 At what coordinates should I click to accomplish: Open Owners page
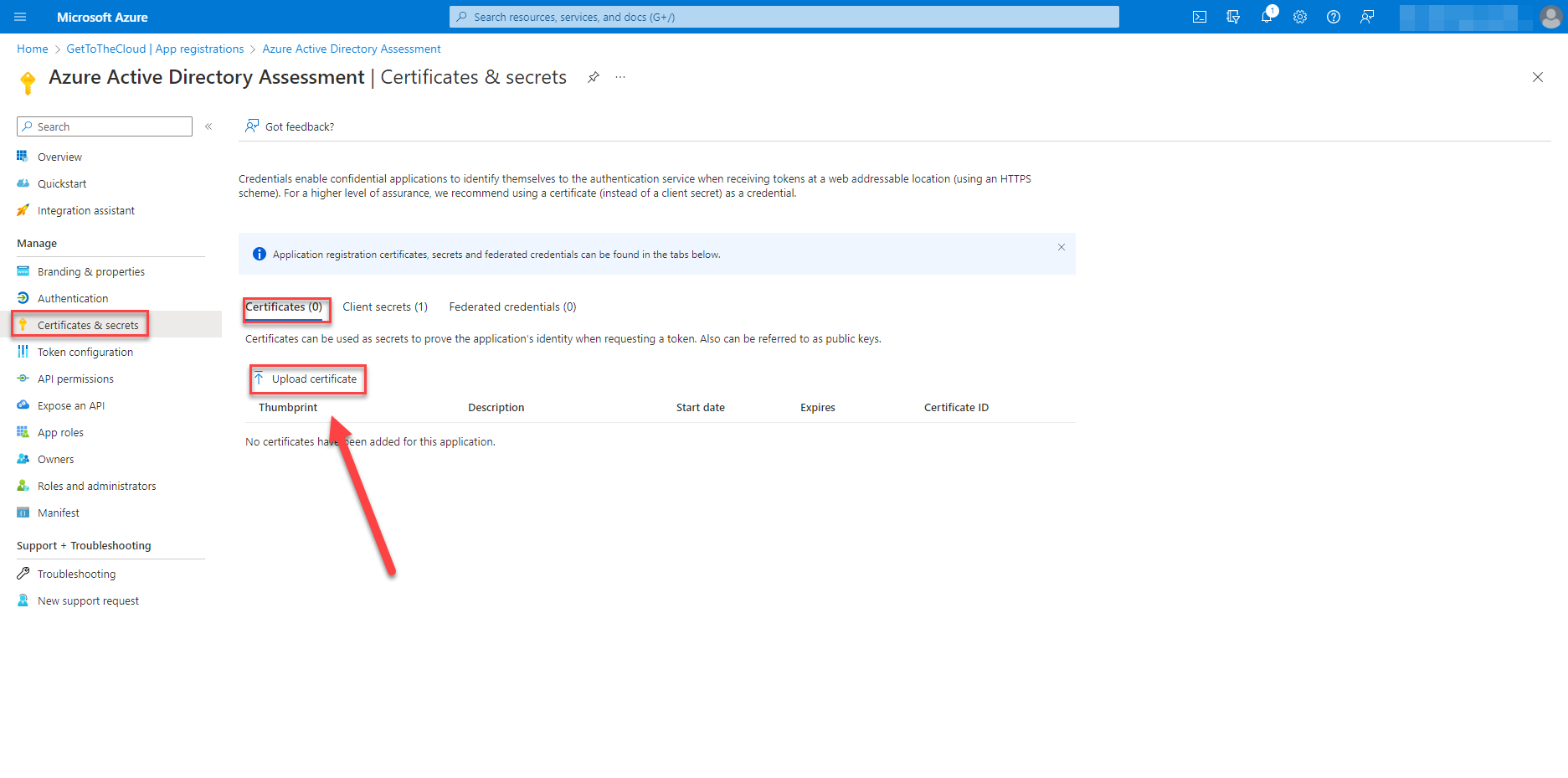click(55, 459)
